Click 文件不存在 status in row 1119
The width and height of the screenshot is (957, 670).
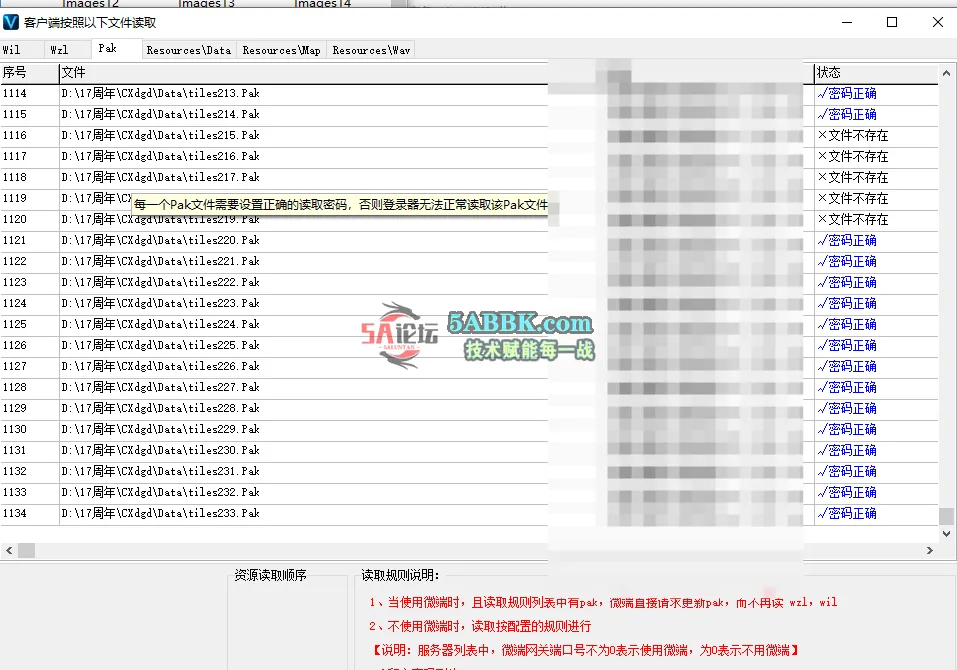(853, 198)
